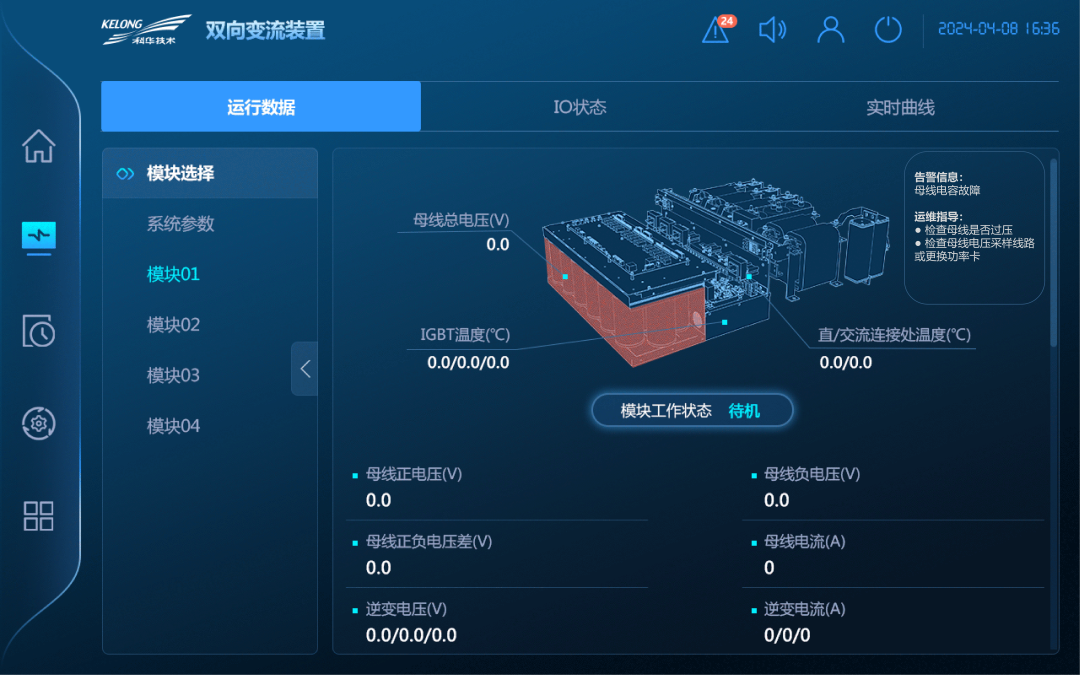Open the user account icon
The width and height of the screenshot is (1080, 675).
pyautogui.click(x=830, y=30)
